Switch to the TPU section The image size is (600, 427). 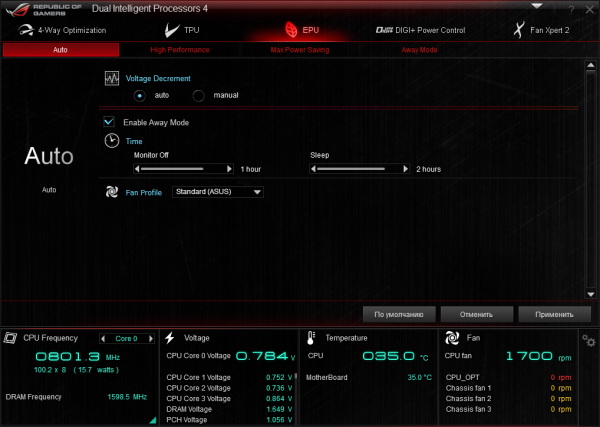tap(182, 30)
